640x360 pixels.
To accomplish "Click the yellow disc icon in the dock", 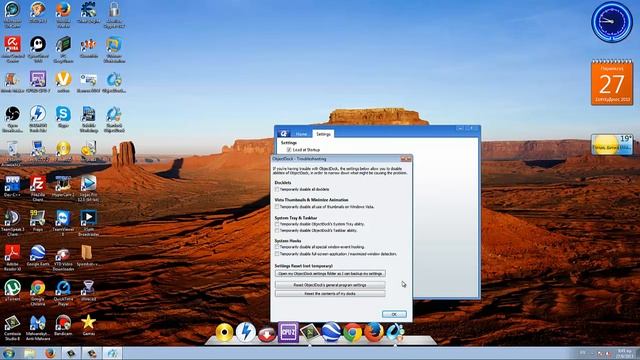I will (x=224, y=332).
